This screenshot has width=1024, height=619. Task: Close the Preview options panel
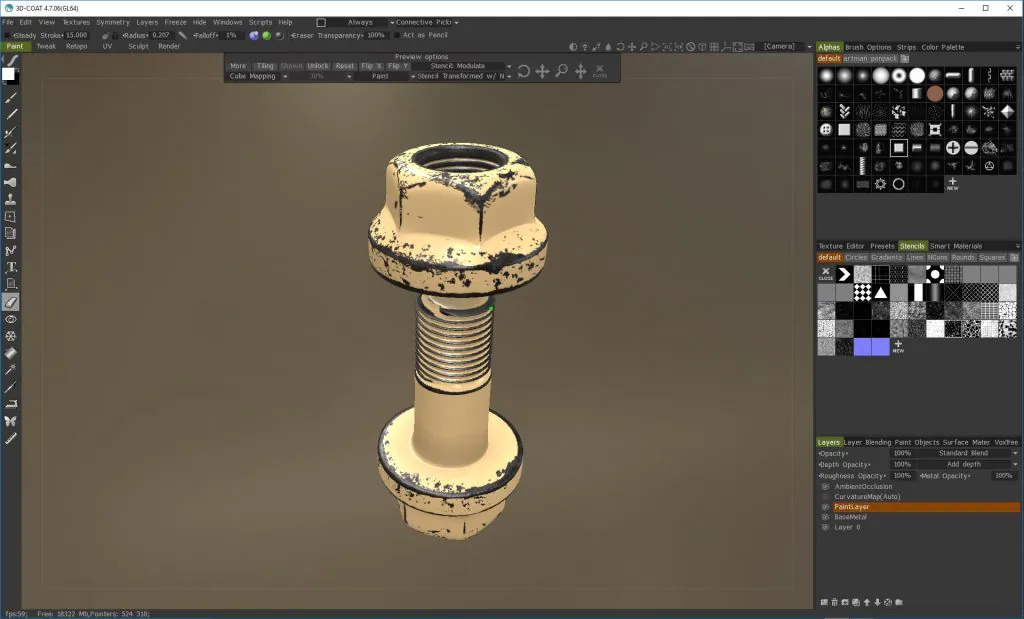pos(600,71)
